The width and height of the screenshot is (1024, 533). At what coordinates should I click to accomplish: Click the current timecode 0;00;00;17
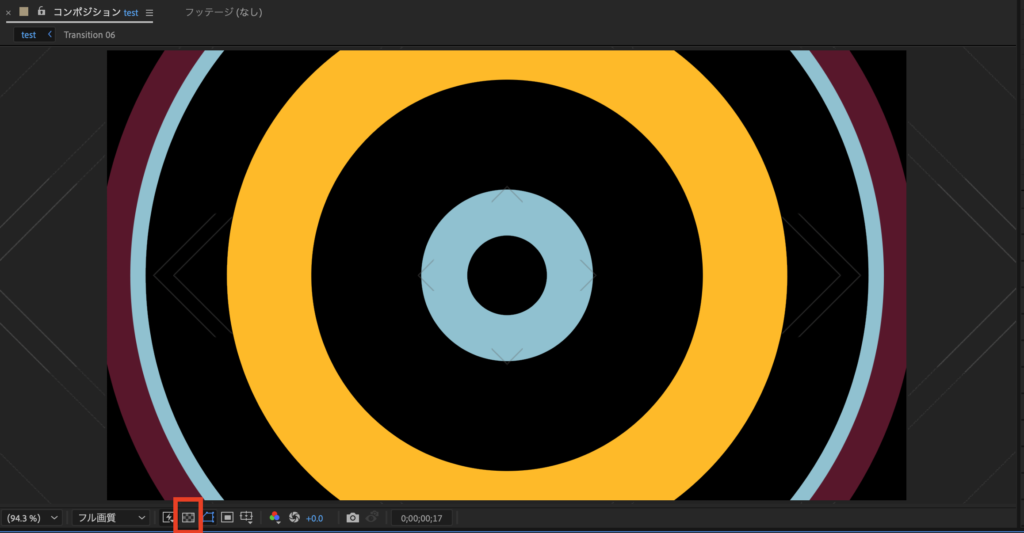pyautogui.click(x=421, y=518)
